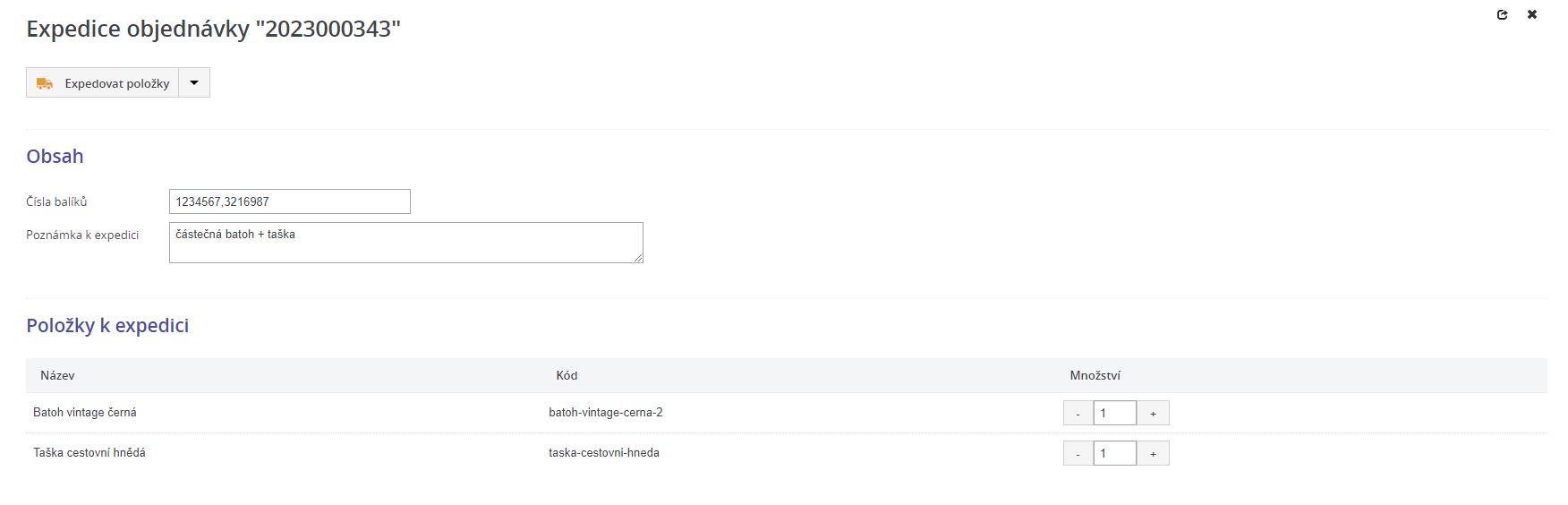Click the Název column header
This screenshot has width=1568, height=505.
pos(57,375)
